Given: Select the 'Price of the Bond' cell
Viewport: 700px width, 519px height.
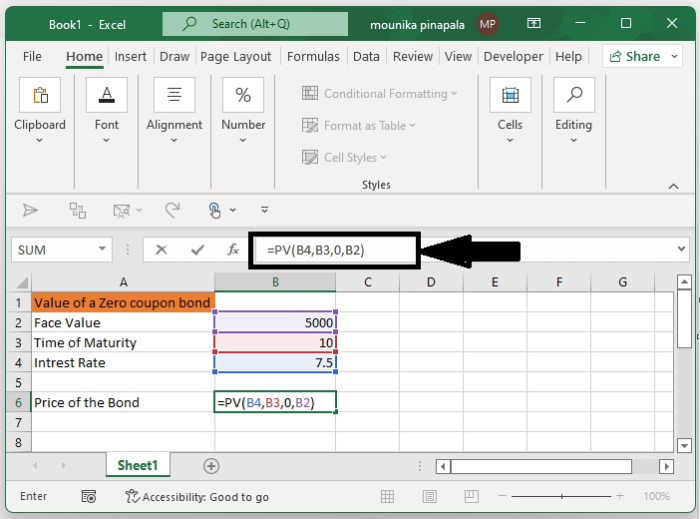Looking at the screenshot, I should [x=123, y=403].
